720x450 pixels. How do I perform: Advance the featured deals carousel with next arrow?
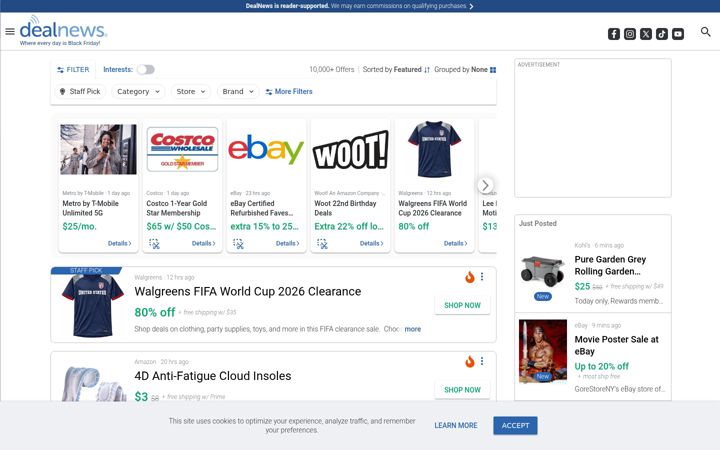(485, 185)
